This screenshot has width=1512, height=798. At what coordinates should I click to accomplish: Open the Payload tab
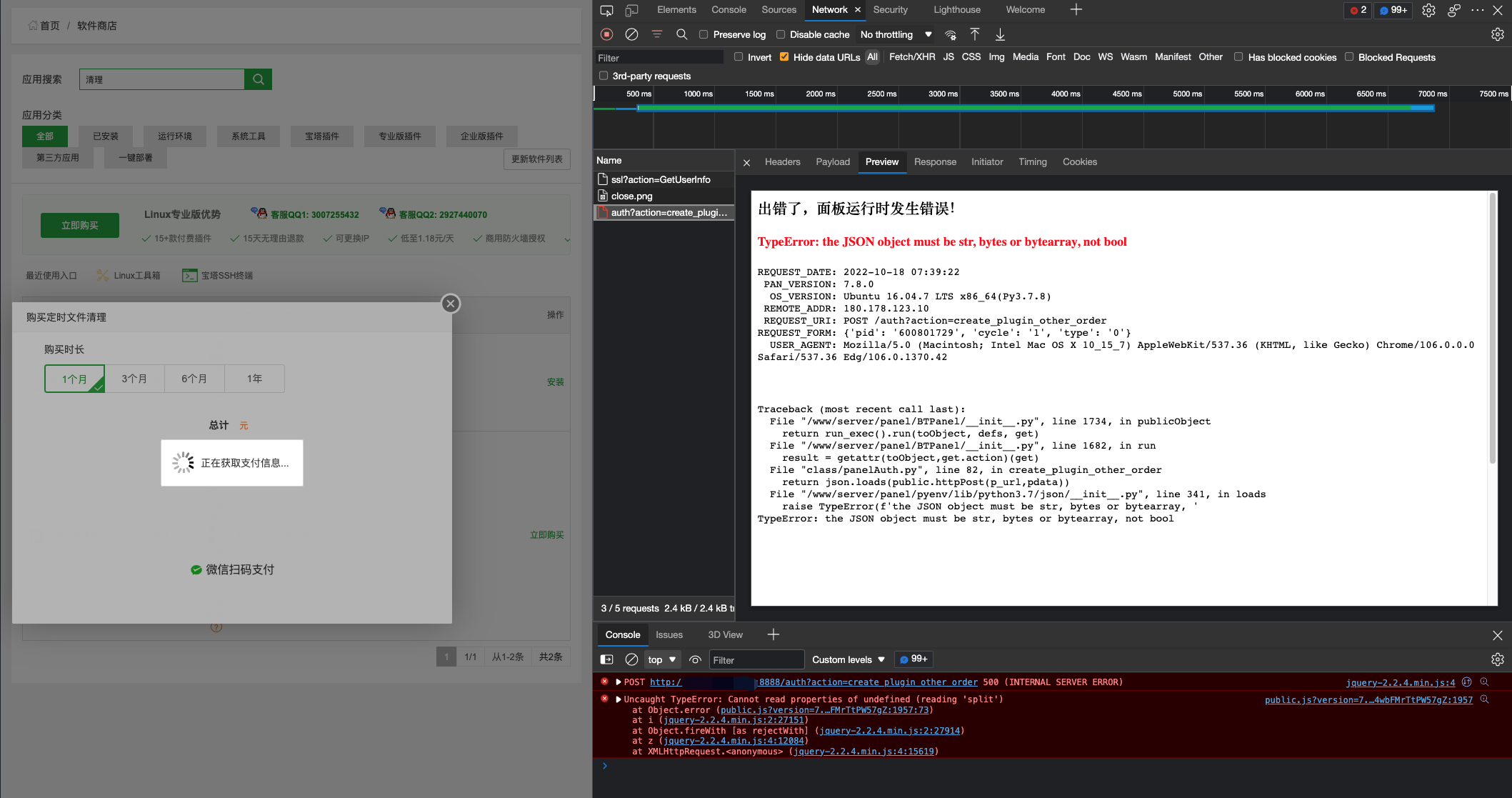pyautogui.click(x=833, y=162)
